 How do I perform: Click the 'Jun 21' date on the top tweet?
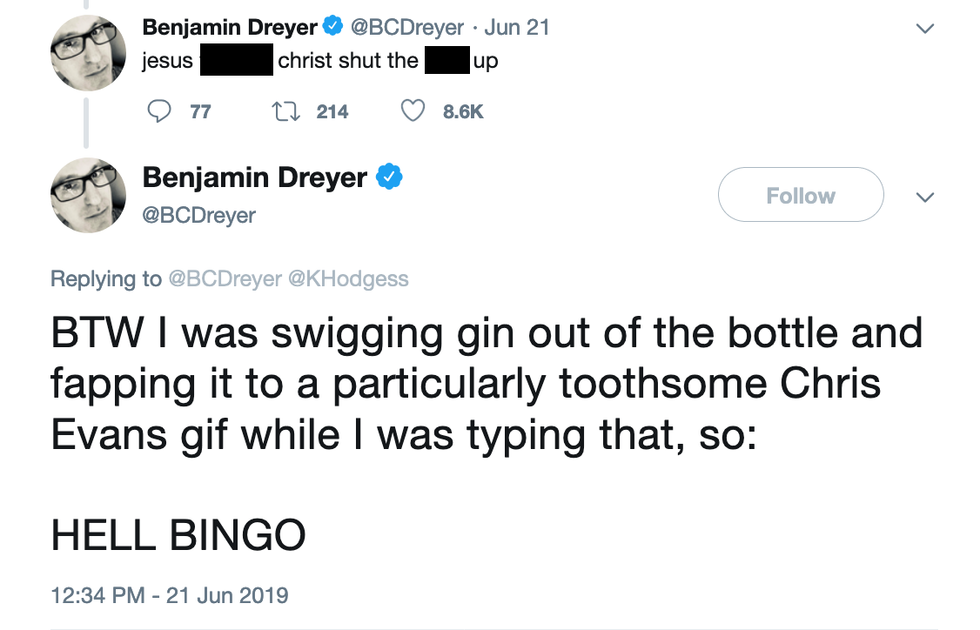click(517, 27)
